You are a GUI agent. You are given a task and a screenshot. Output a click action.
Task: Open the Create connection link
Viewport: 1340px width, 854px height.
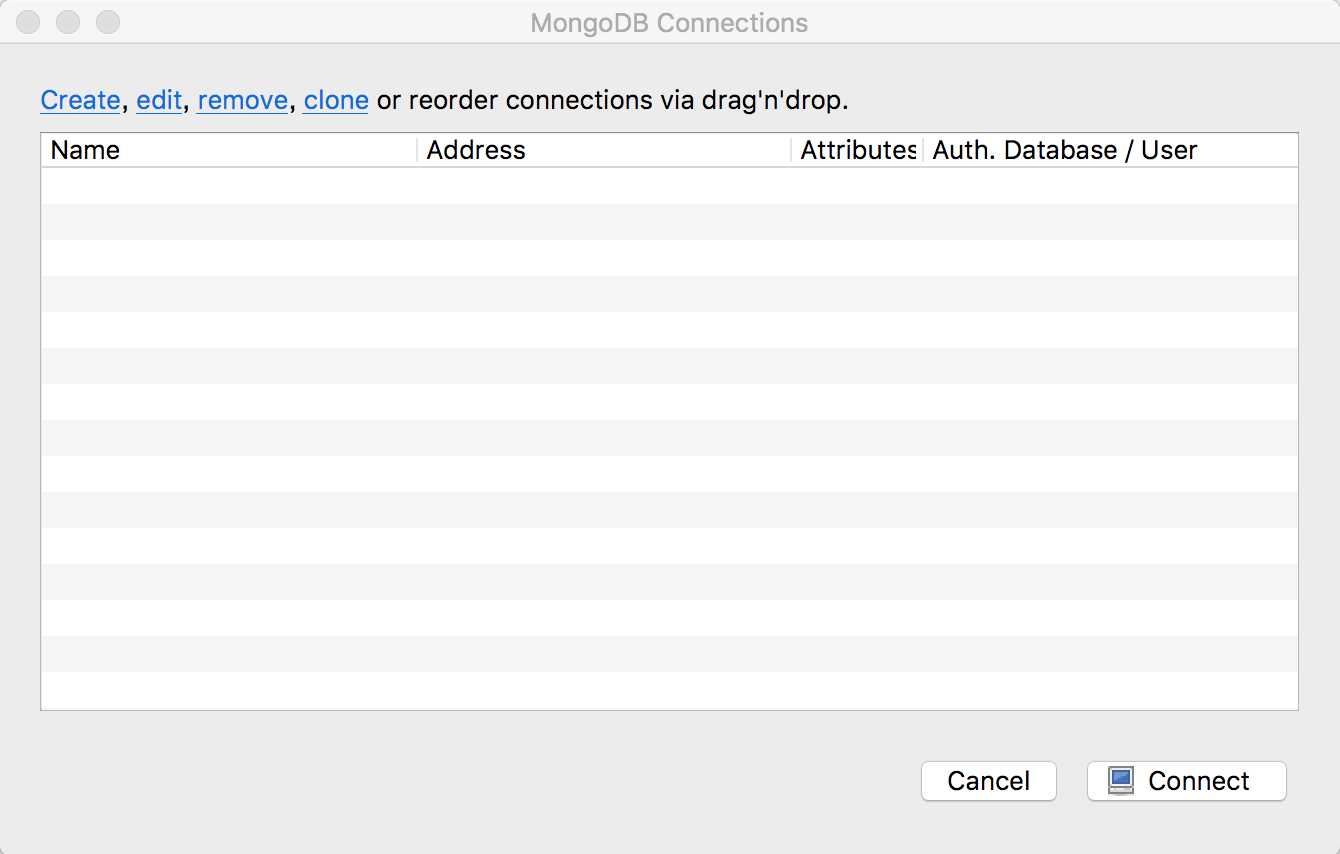(x=80, y=100)
